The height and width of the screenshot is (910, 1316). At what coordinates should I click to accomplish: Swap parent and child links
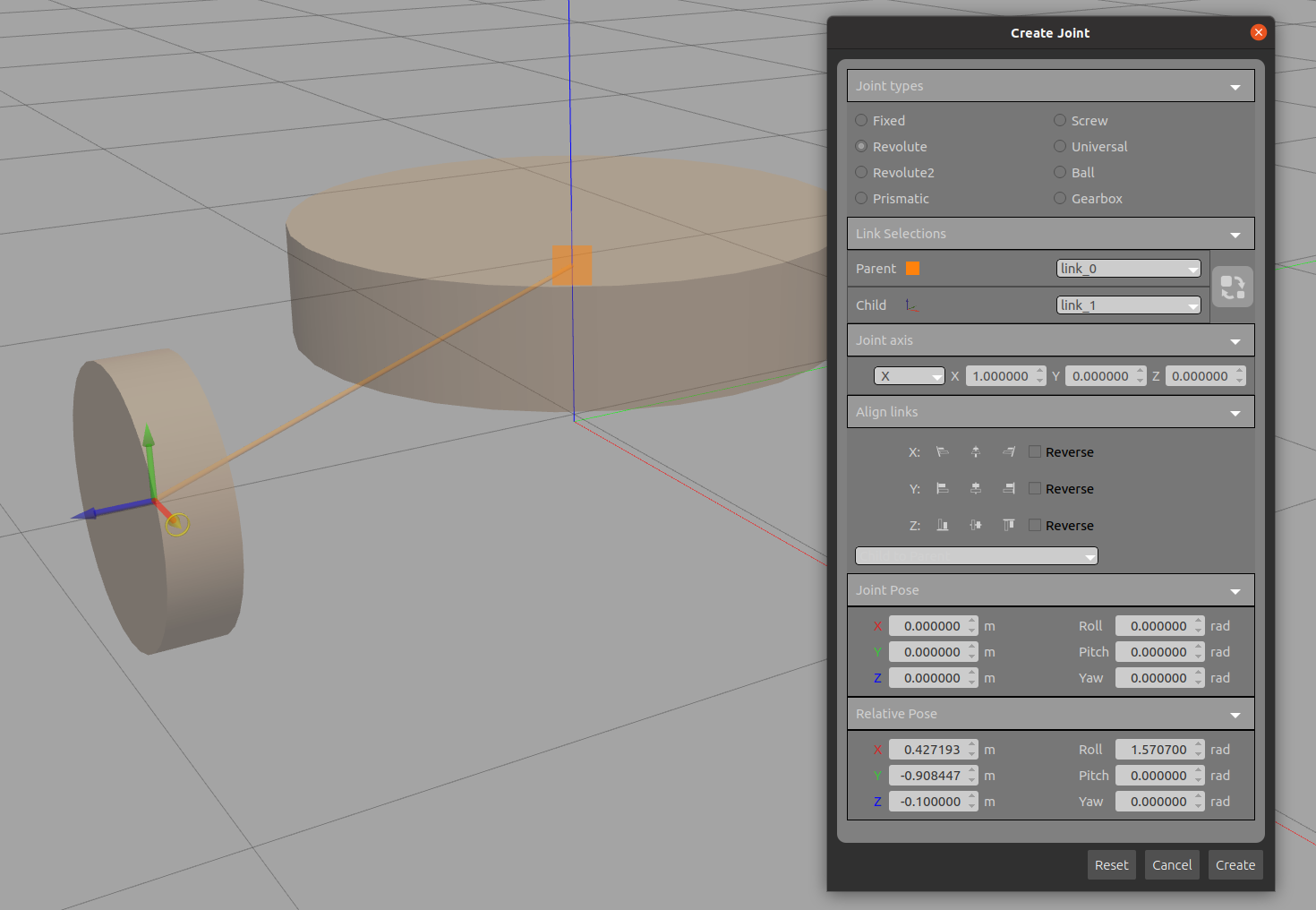tap(1232, 288)
